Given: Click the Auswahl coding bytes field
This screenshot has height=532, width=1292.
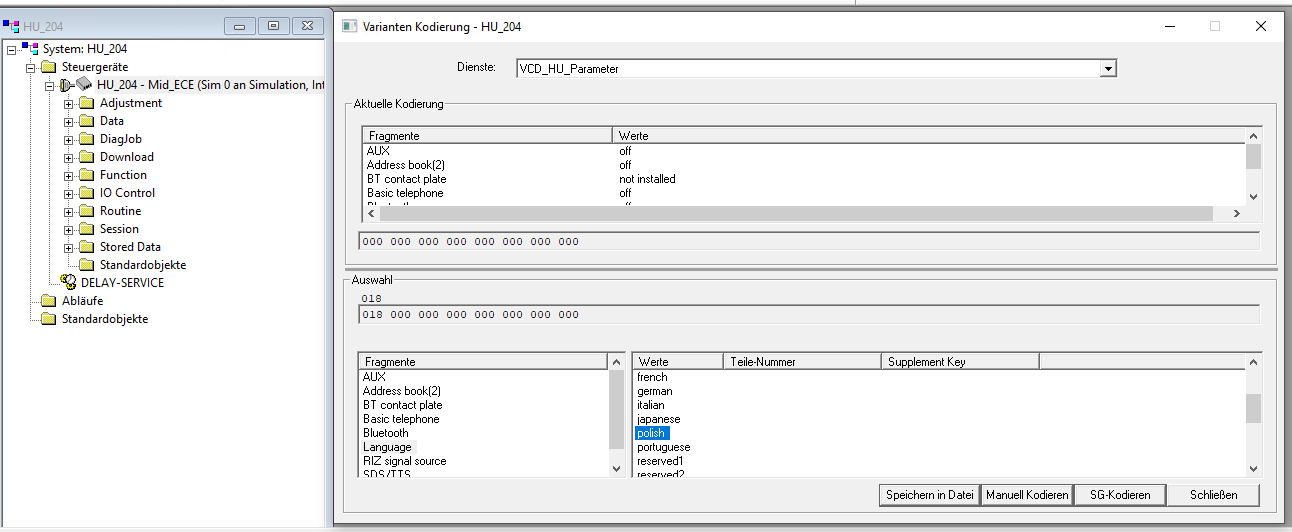Looking at the screenshot, I should [x=808, y=315].
